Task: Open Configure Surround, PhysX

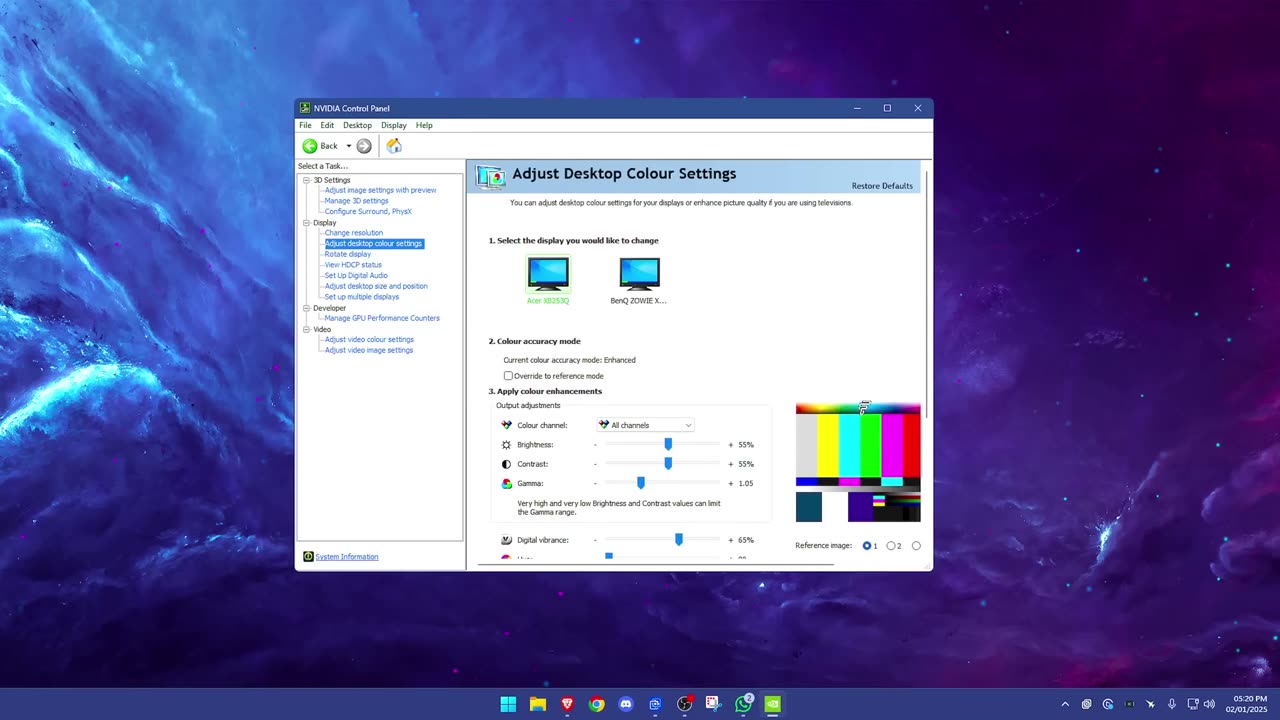Action: pyautogui.click(x=368, y=212)
